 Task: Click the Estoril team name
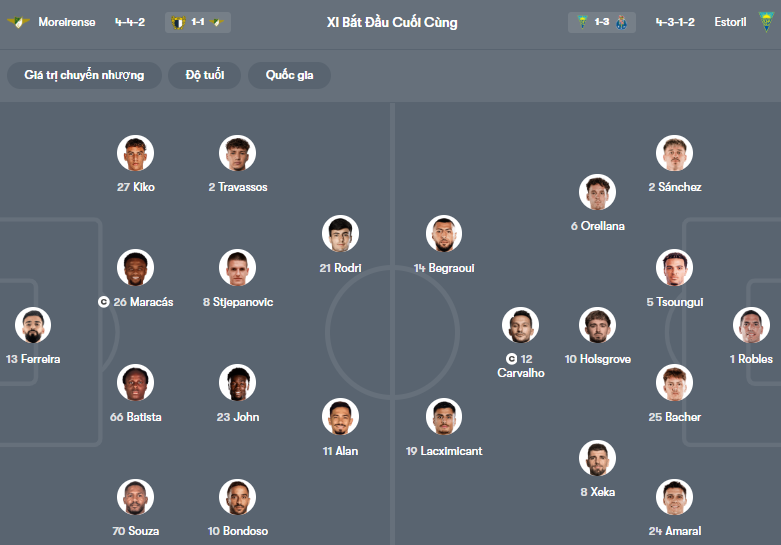(x=734, y=22)
